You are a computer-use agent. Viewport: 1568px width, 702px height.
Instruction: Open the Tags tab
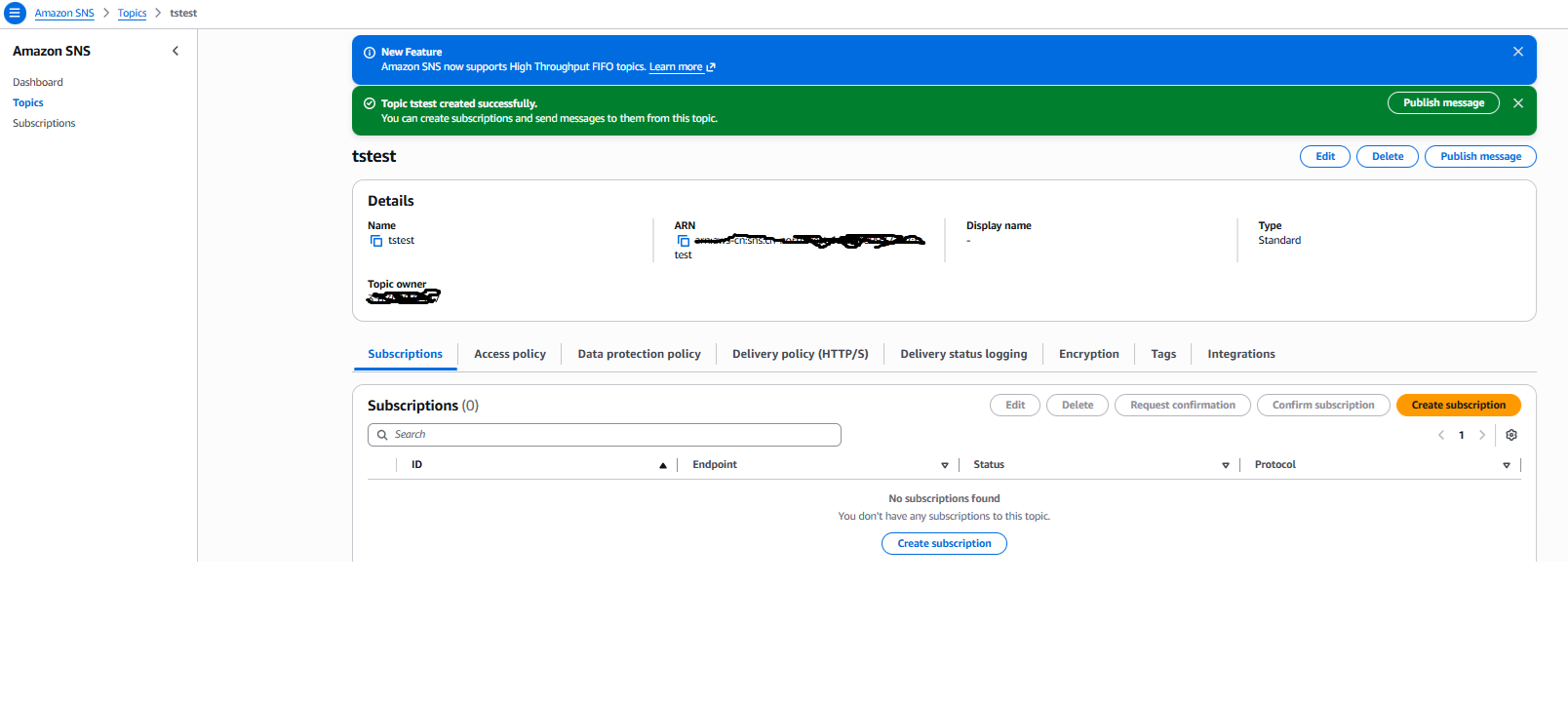[x=1163, y=354]
